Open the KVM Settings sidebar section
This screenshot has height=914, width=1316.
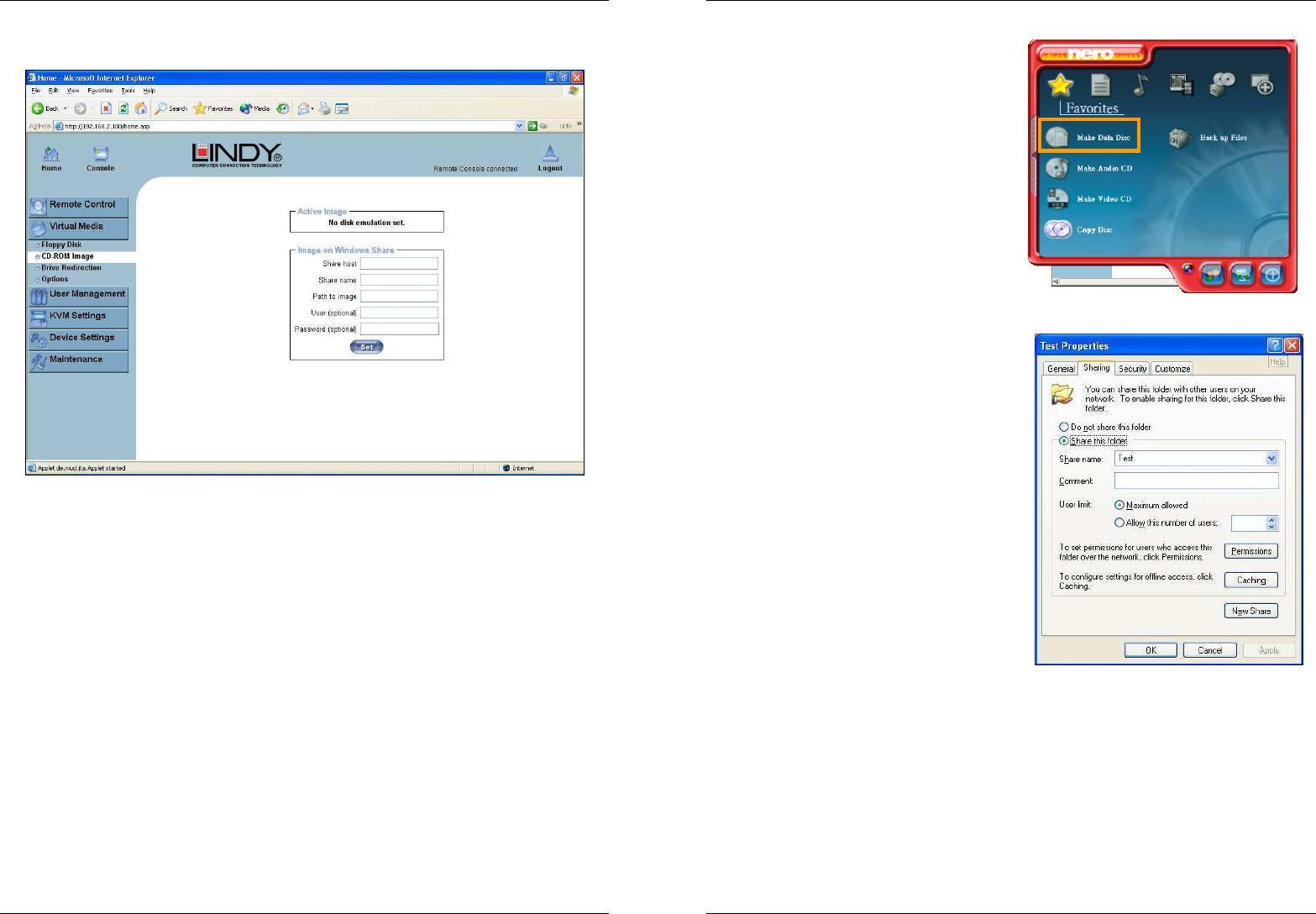click(78, 318)
